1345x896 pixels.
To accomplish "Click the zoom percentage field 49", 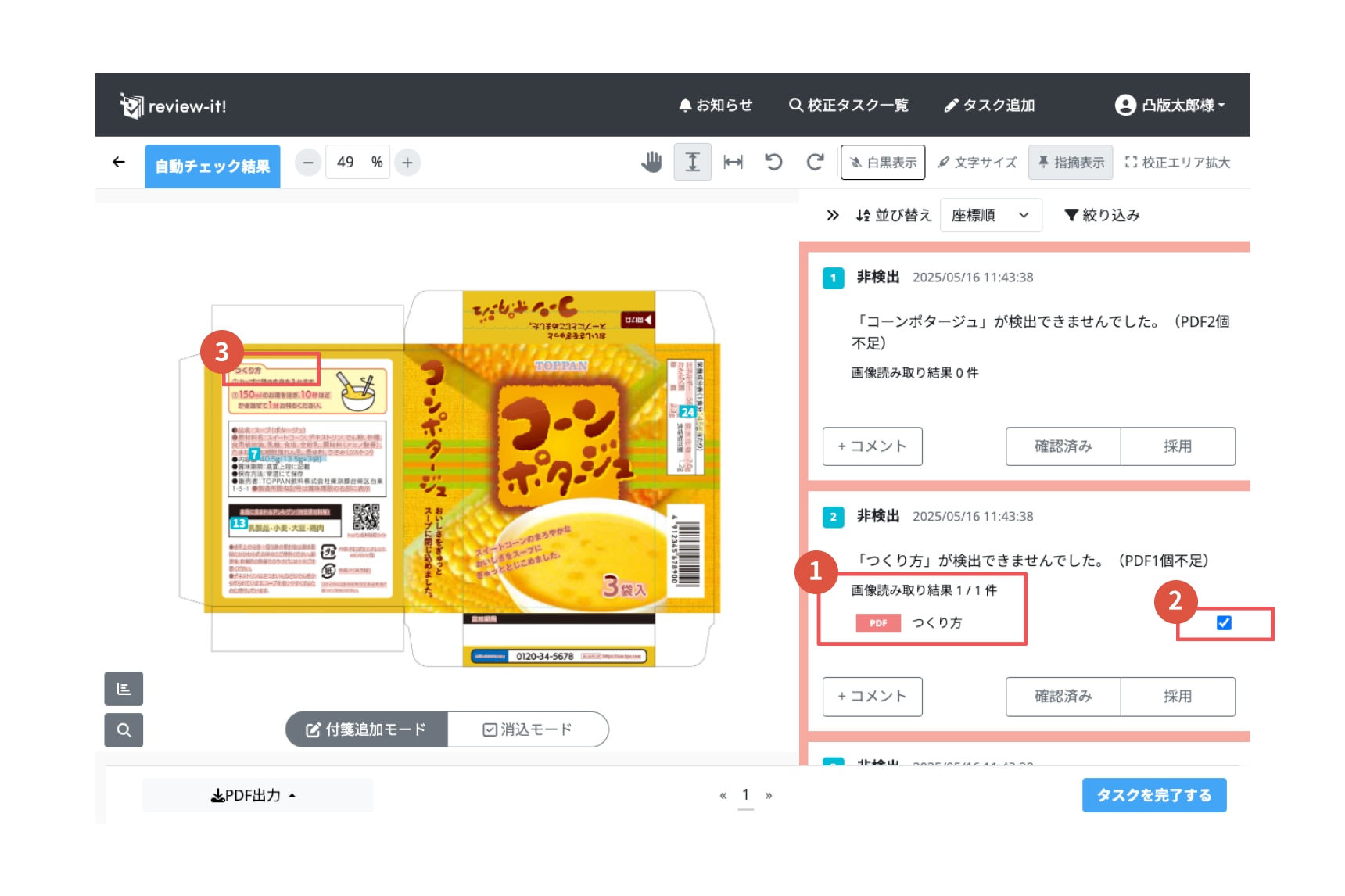I will click(x=357, y=163).
